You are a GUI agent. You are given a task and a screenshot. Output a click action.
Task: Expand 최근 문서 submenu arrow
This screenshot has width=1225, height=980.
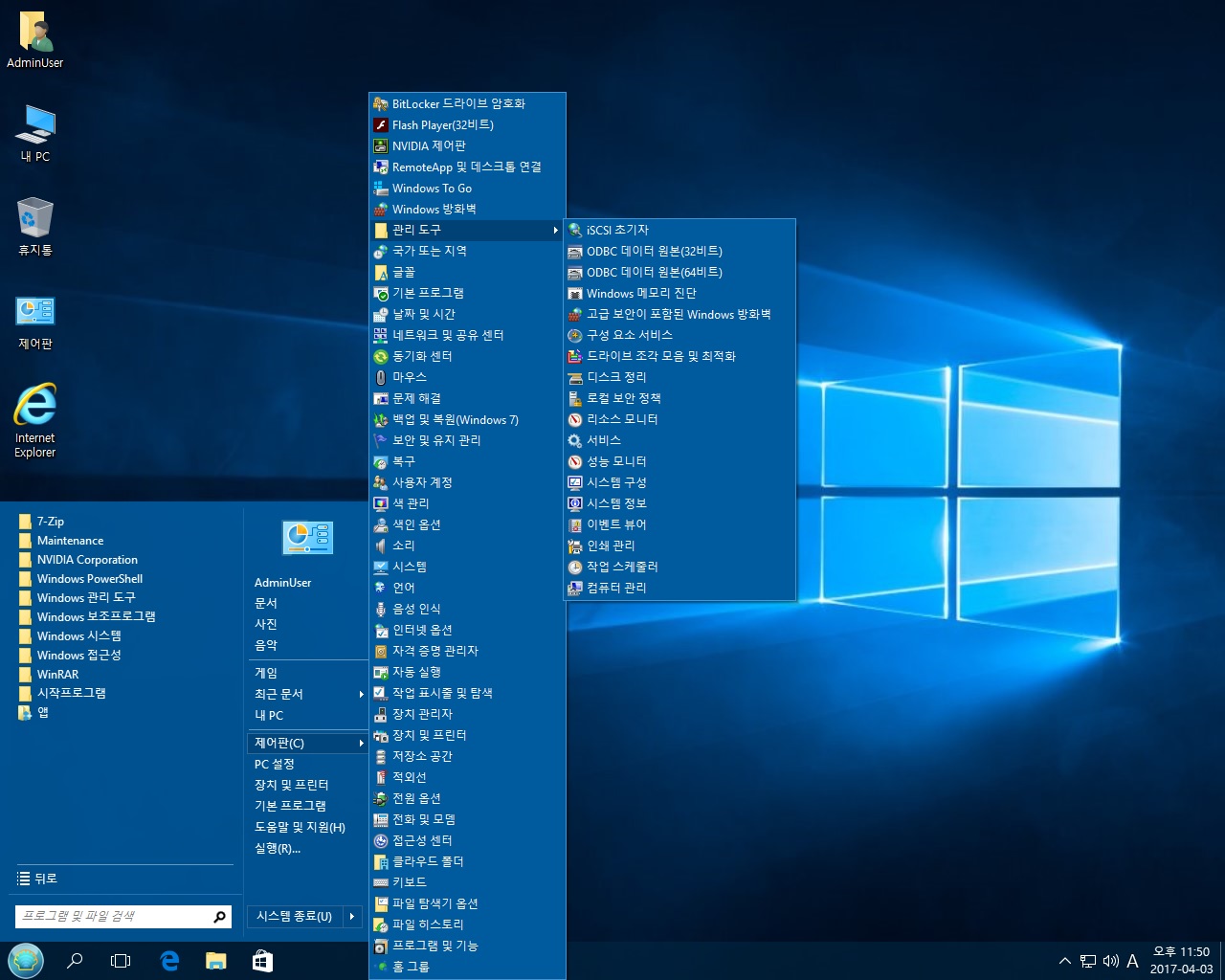[361, 694]
